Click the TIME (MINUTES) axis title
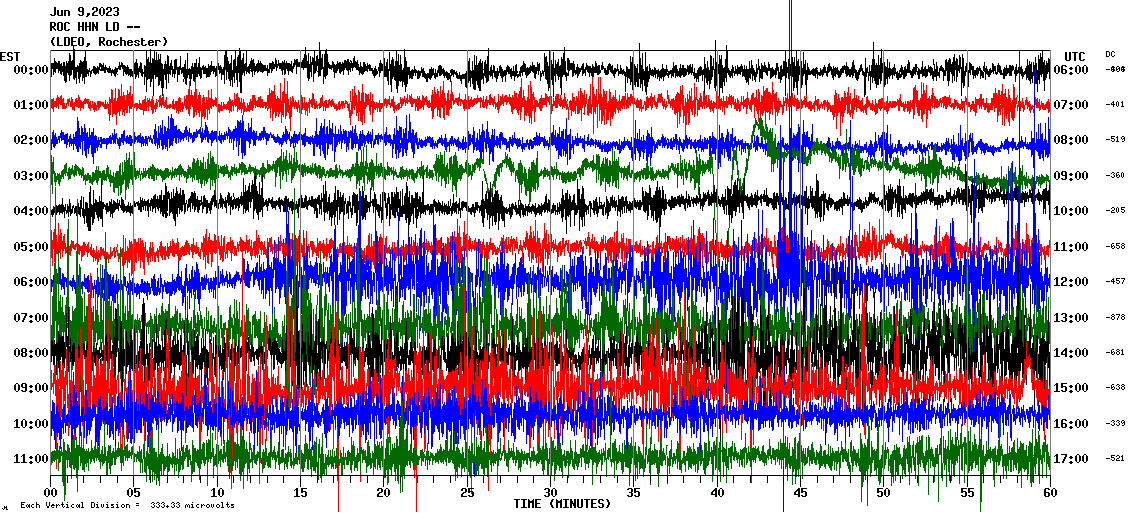The width and height of the screenshot is (1130, 519). (x=562, y=504)
